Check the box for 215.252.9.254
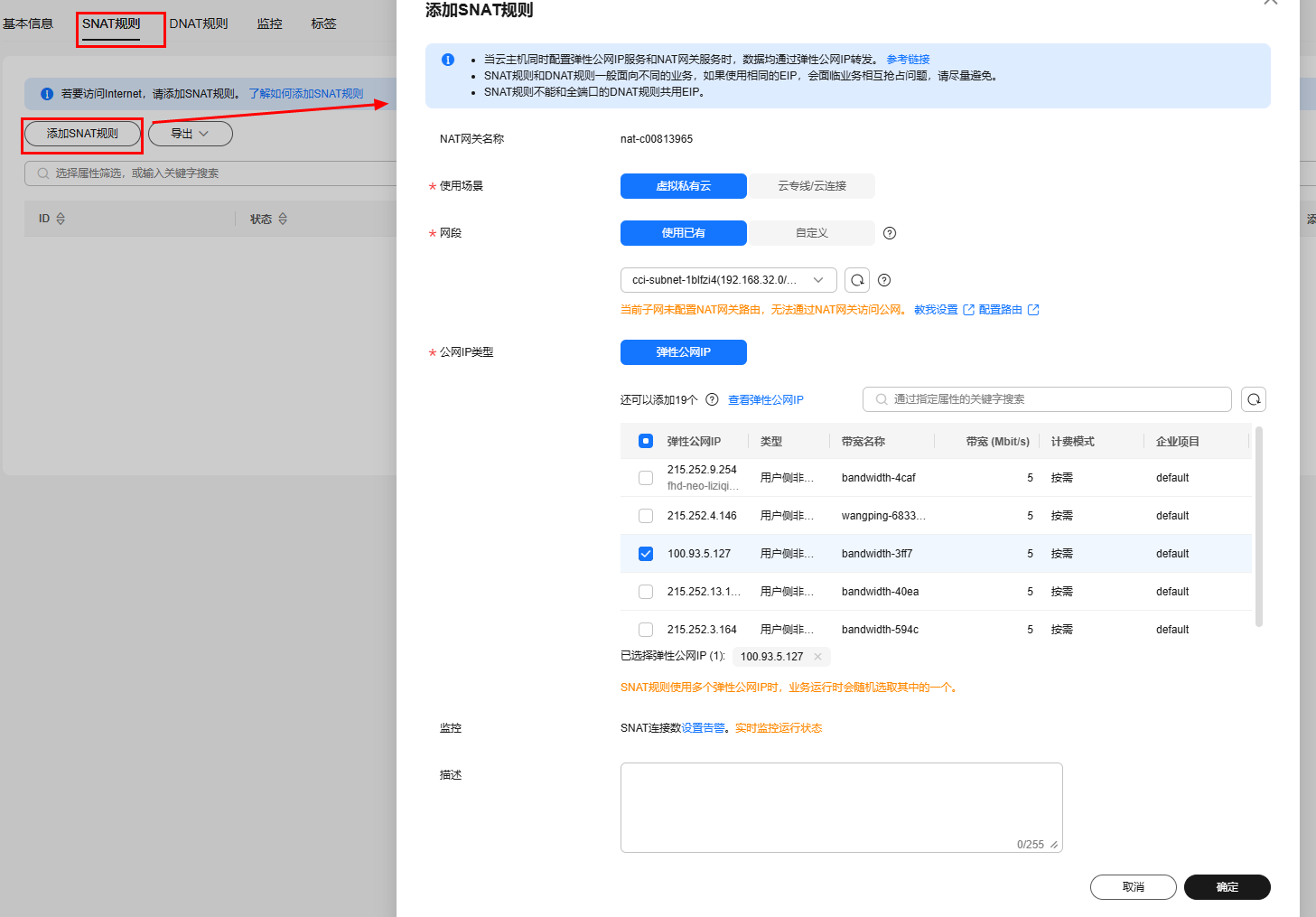This screenshot has width=1316, height=917. point(646,478)
